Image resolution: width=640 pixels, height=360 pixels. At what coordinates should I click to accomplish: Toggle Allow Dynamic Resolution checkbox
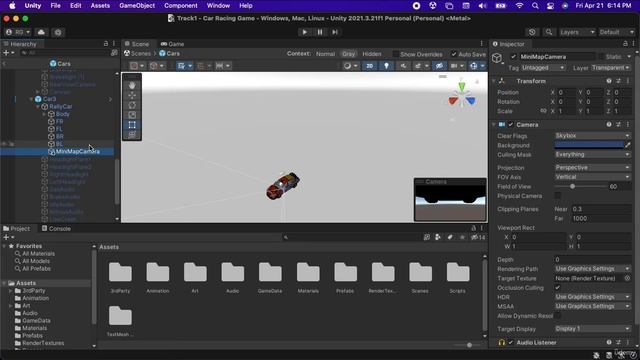click(x=558, y=316)
